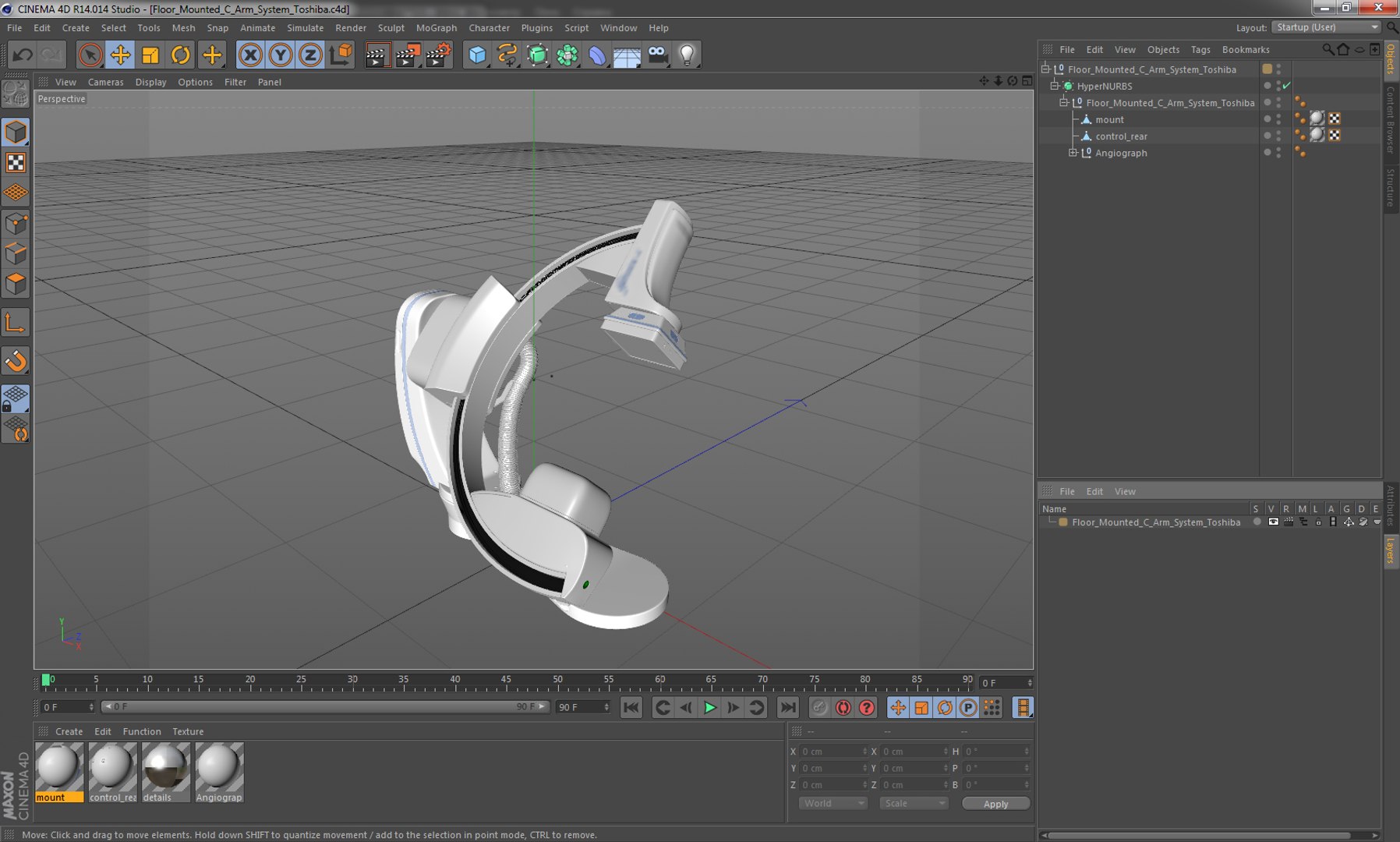Open the MoGraph menu
The width and height of the screenshot is (1400, 842).
click(x=437, y=28)
